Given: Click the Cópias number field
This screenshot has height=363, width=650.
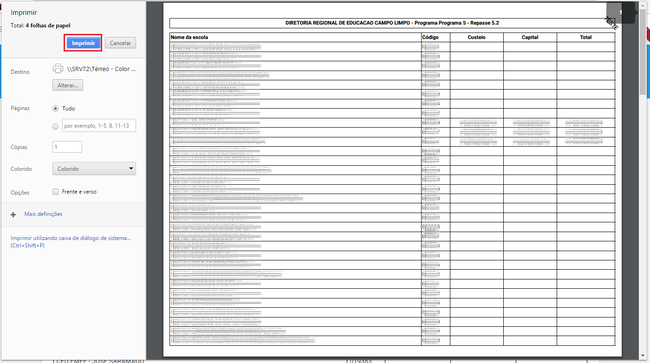Looking at the screenshot, I should (x=67, y=147).
